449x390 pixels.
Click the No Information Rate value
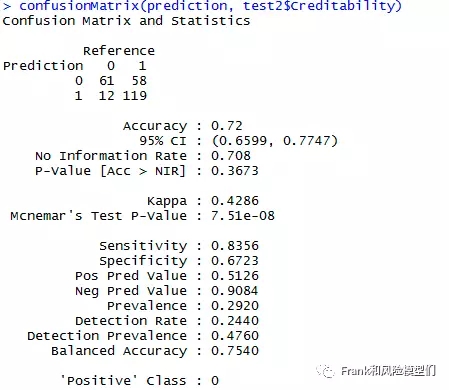[231, 156]
